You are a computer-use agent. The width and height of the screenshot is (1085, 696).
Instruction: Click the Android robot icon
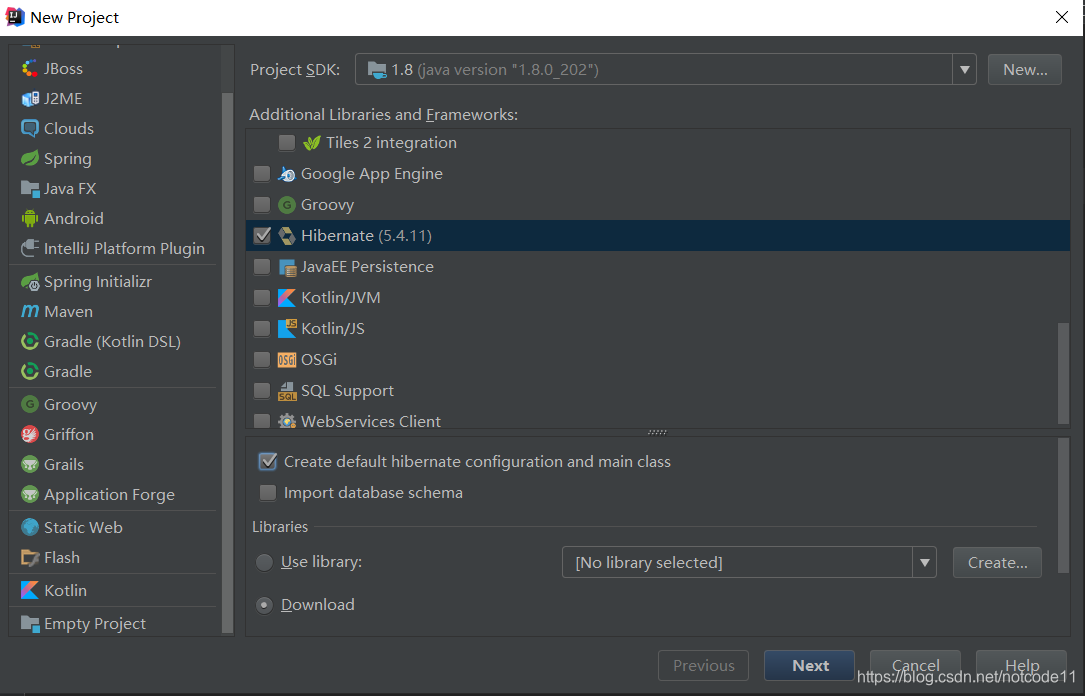30,219
